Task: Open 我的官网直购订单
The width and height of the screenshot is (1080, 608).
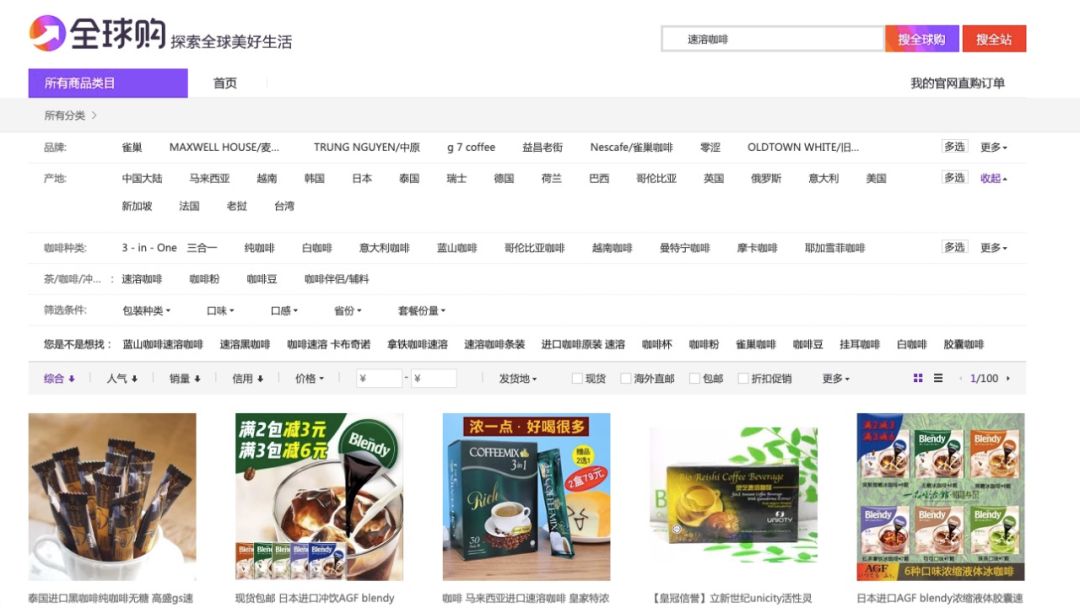Action: click(x=957, y=83)
